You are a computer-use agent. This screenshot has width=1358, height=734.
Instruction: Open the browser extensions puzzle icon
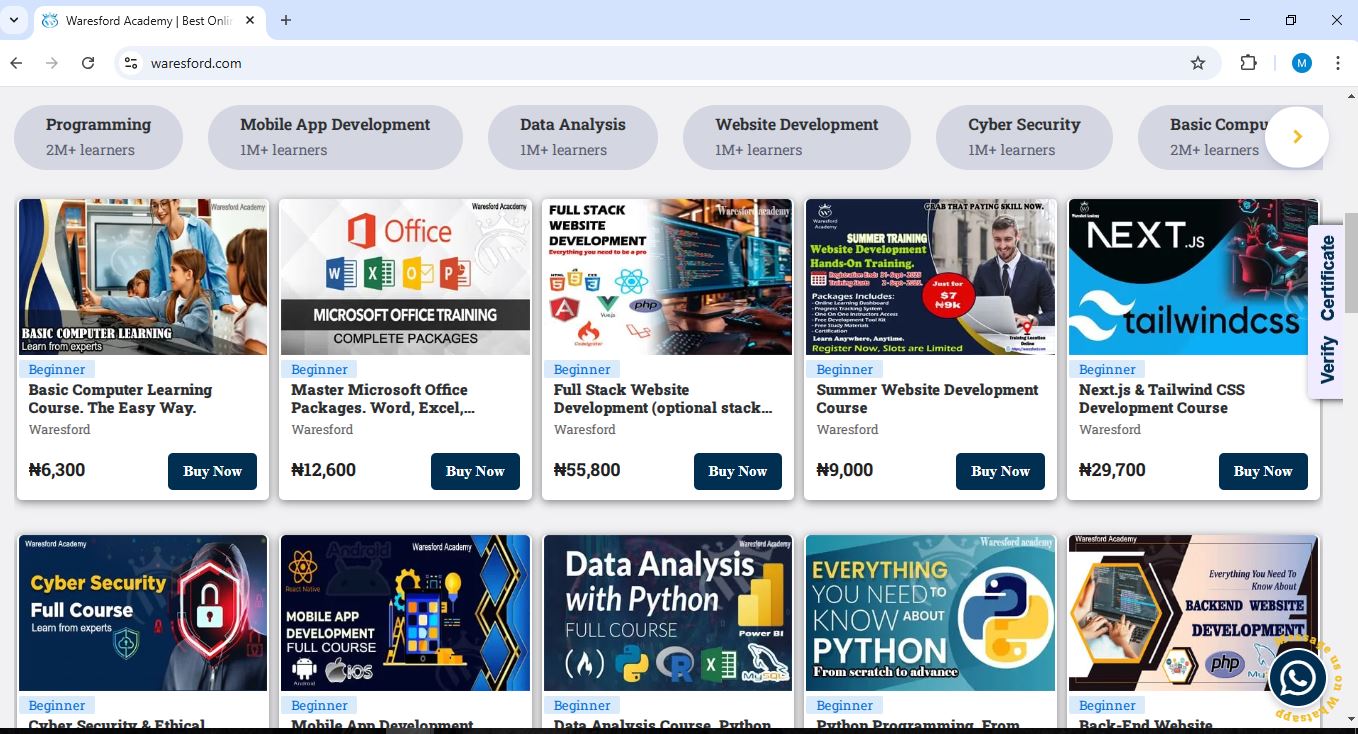1248,63
